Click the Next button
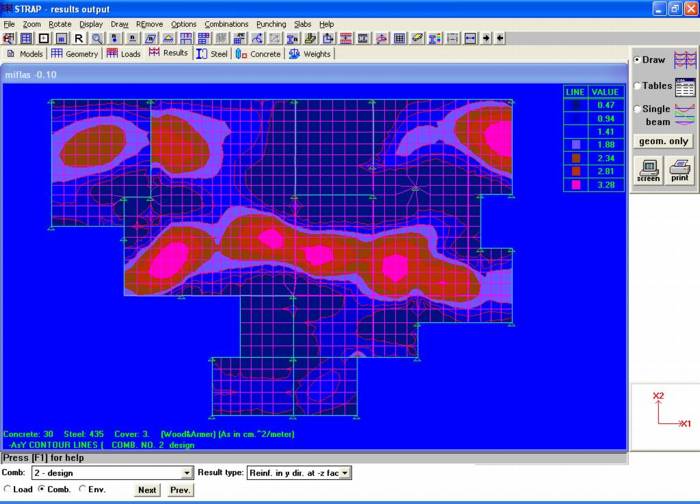 [x=147, y=490]
